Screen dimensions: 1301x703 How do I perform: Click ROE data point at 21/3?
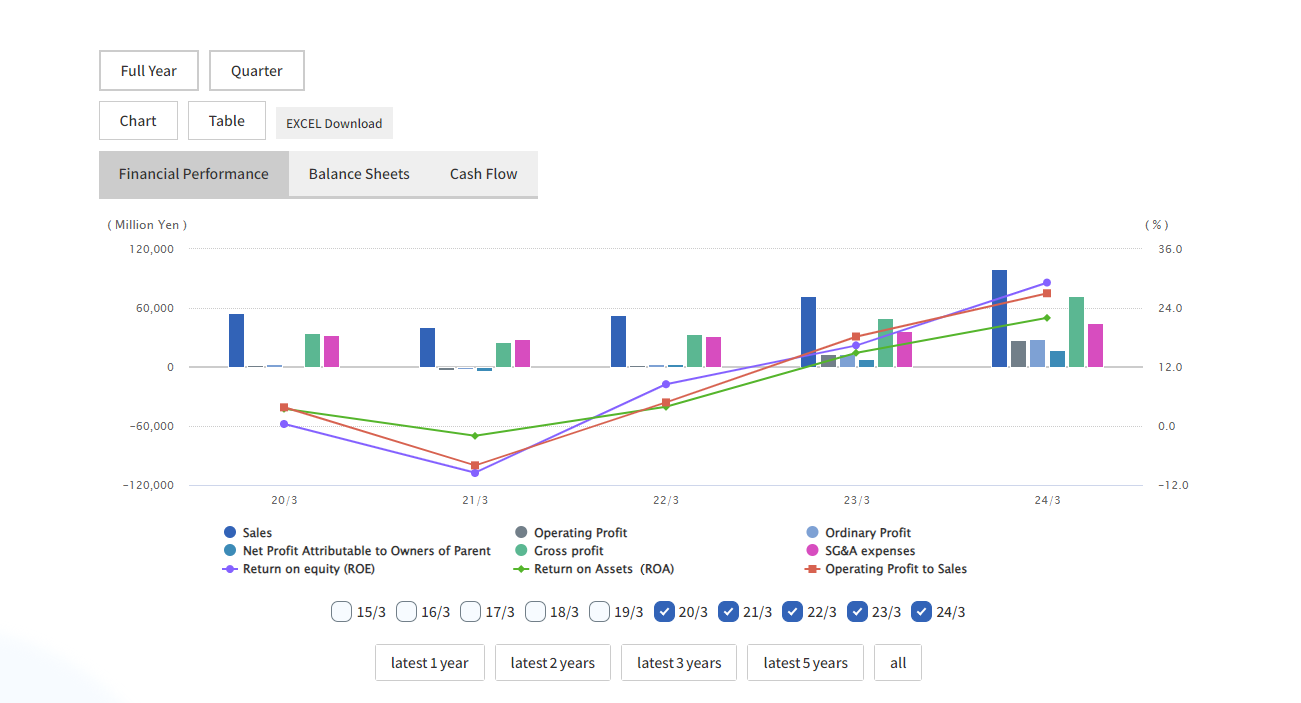point(475,472)
